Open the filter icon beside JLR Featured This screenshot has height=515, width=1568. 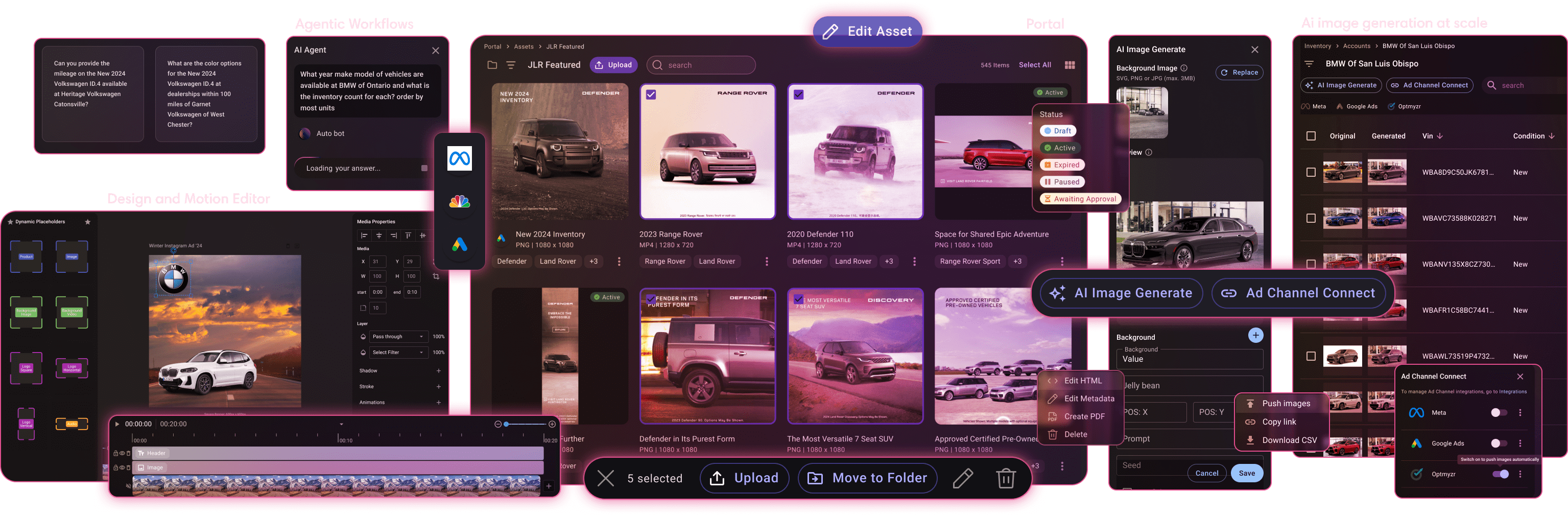511,65
